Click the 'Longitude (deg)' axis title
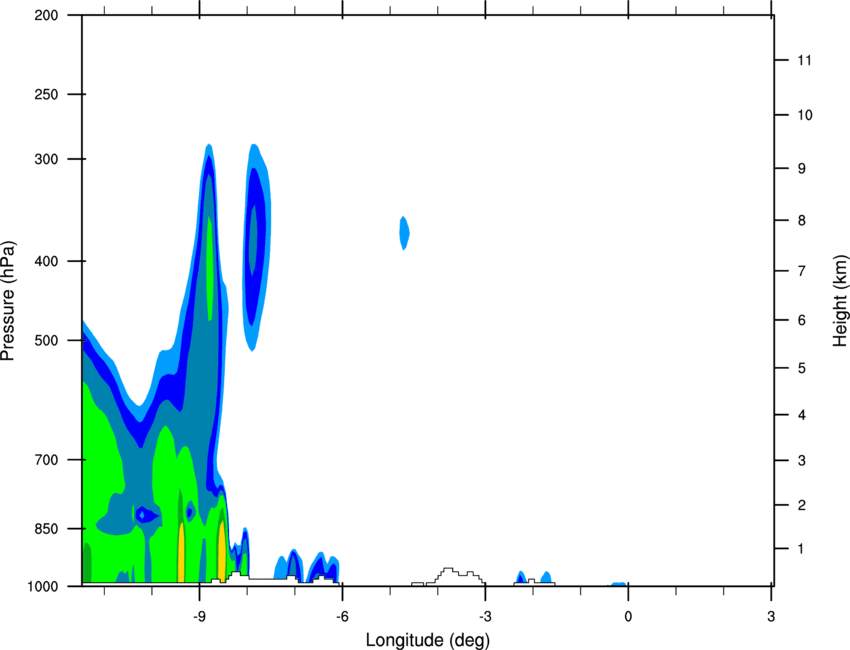Image resolution: width=850 pixels, height=650 pixels. tap(428, 640)
